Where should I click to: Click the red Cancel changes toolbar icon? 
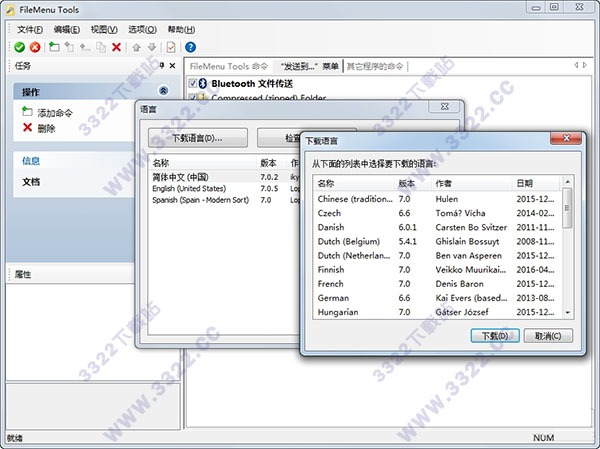tap(35, 47)
